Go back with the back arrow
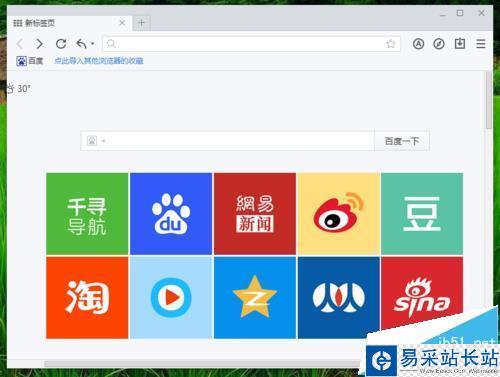 coord(20,44)
